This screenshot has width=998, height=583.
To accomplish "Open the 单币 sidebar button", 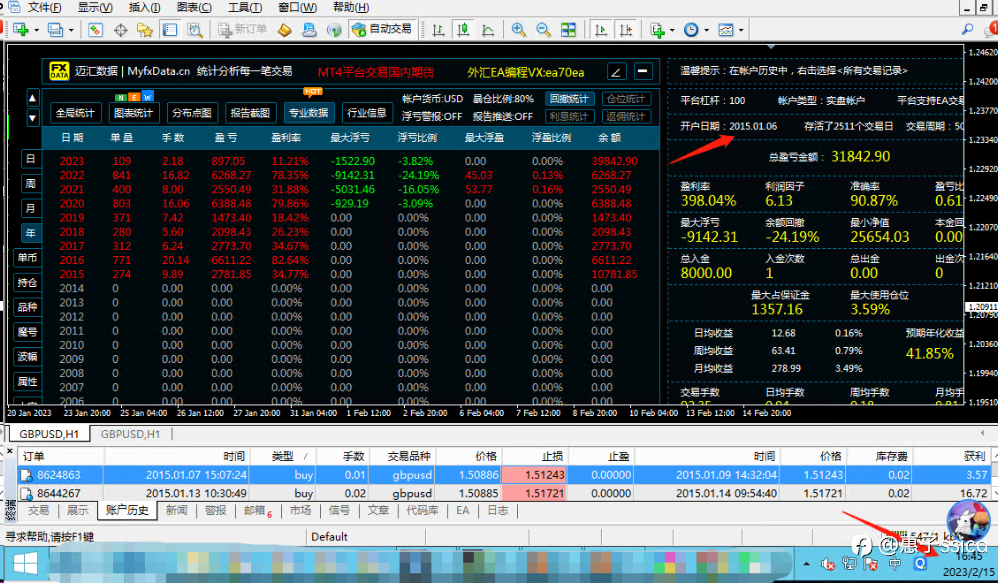I will [x=27, y=258].
